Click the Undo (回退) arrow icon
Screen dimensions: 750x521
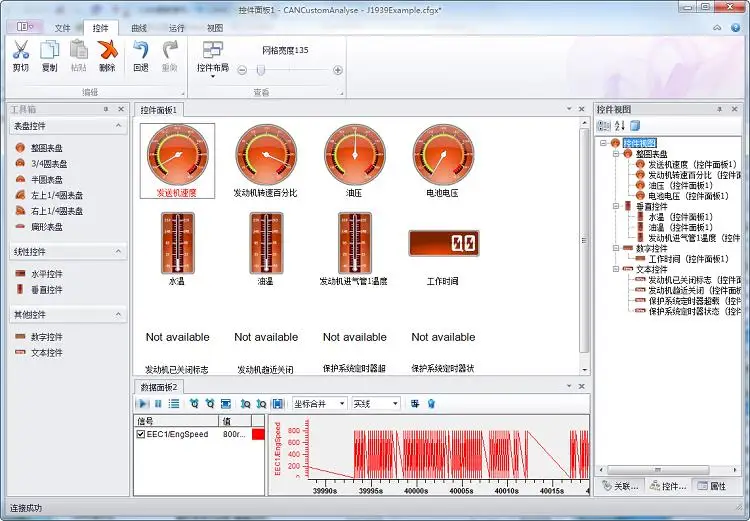141,50
